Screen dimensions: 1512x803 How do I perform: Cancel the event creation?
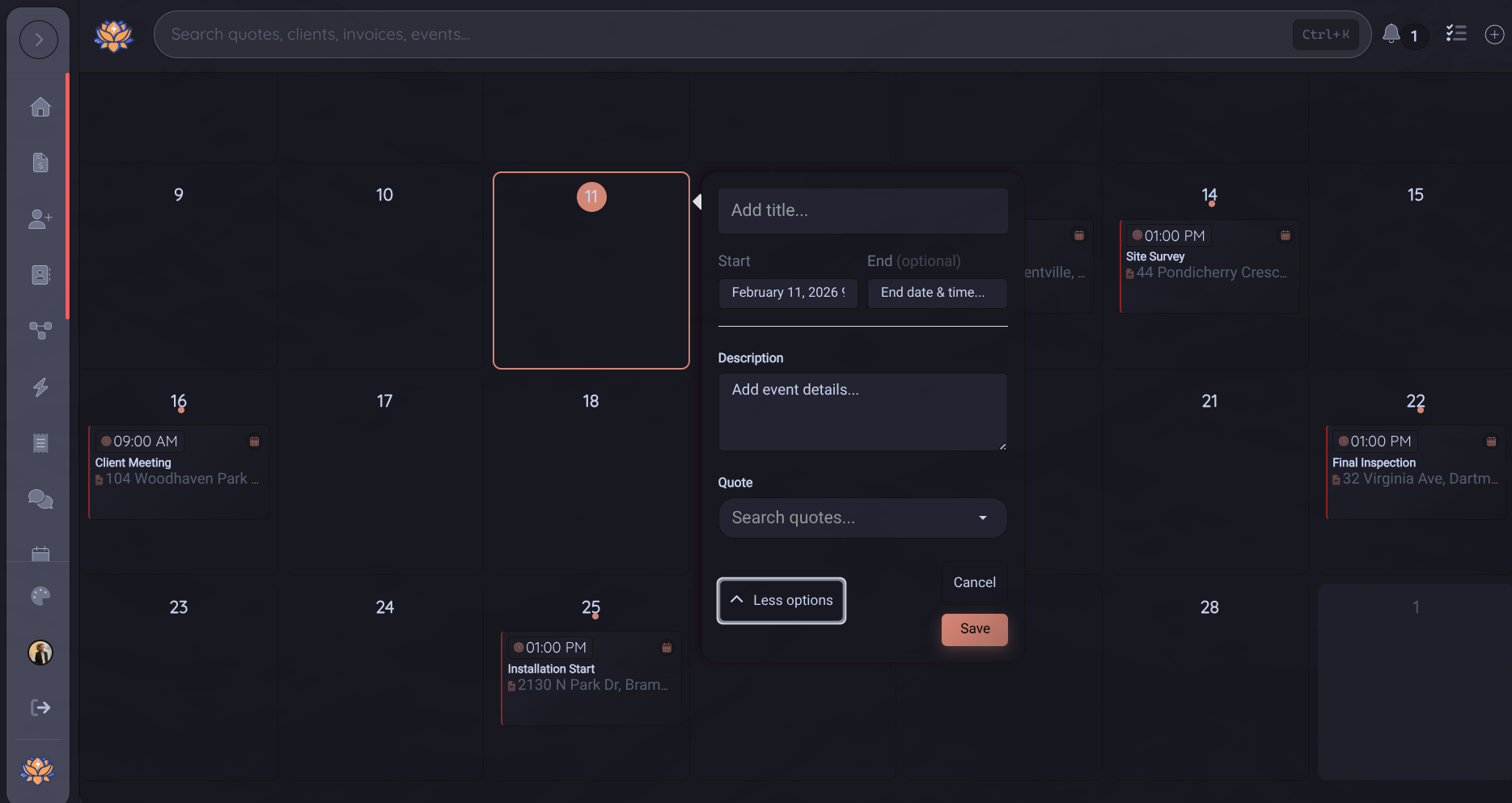[973, 582]
